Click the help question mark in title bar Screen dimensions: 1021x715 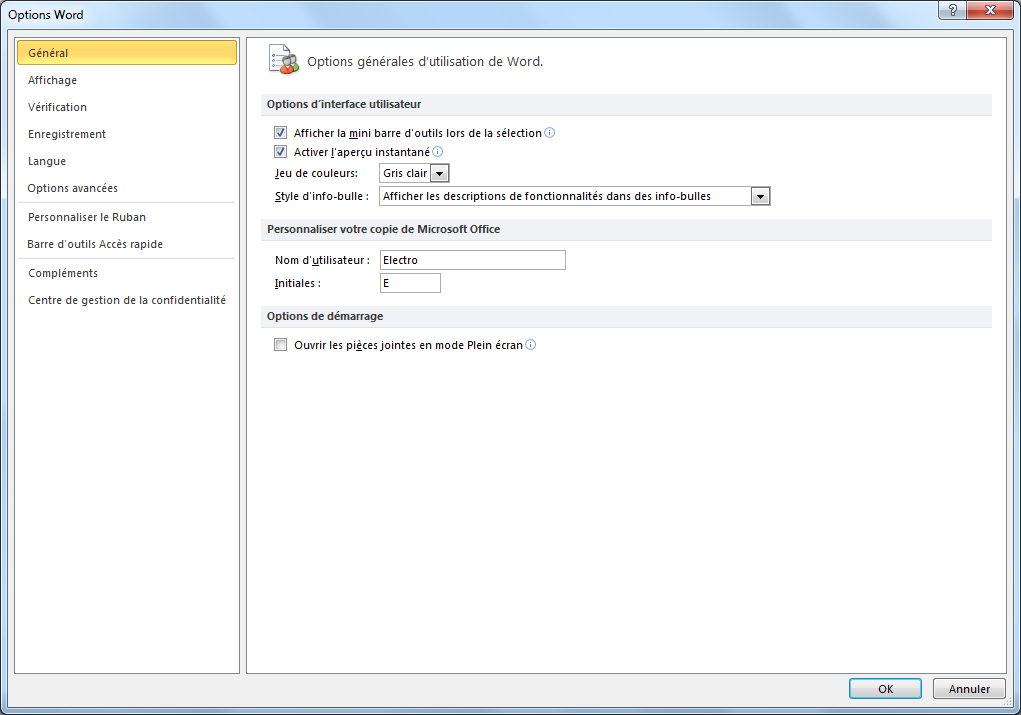(x=955, y=10)
